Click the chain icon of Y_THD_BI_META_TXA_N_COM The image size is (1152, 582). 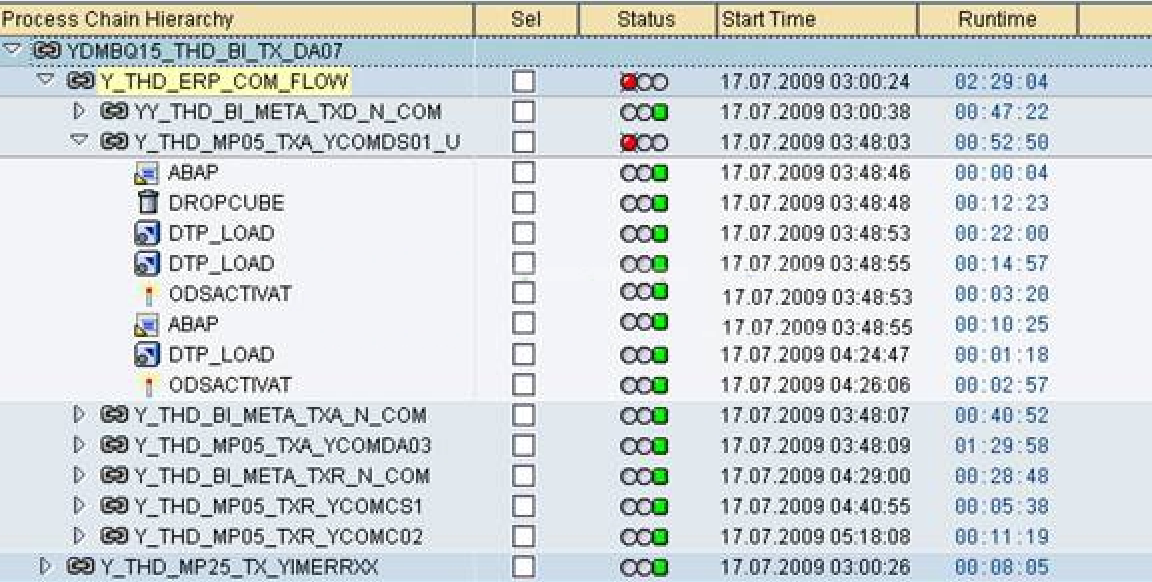click(114, 415)
